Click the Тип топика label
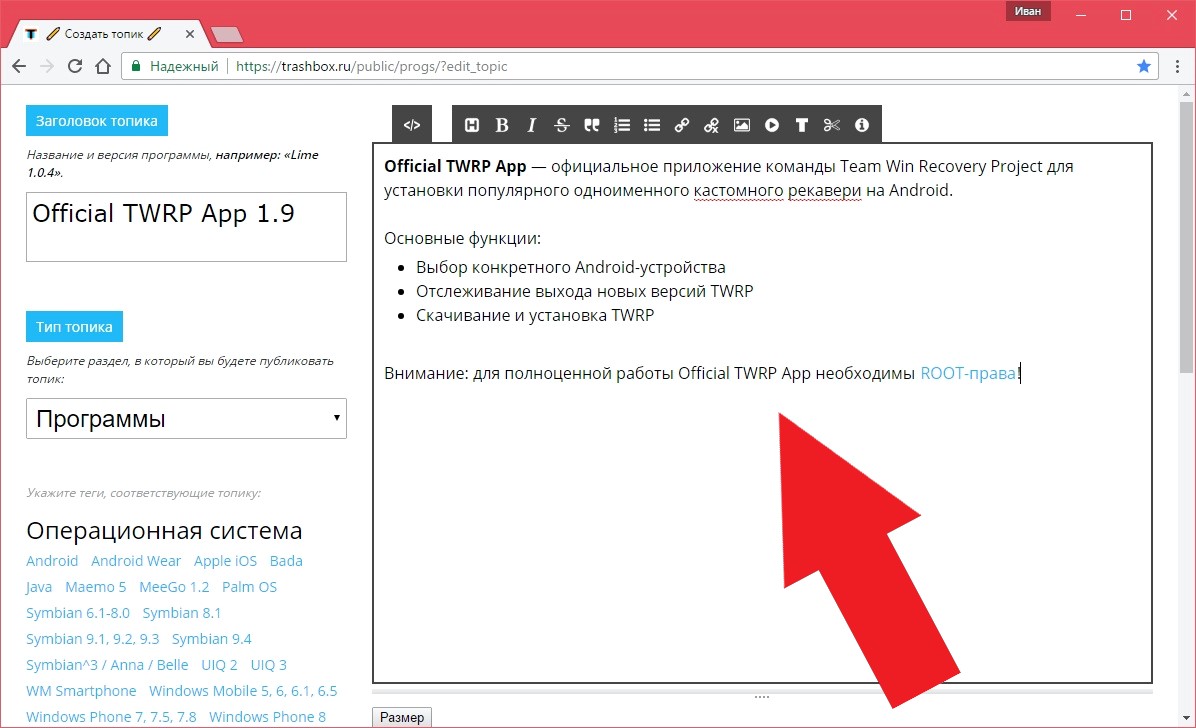1196x728 pixels. coord(74,327)
